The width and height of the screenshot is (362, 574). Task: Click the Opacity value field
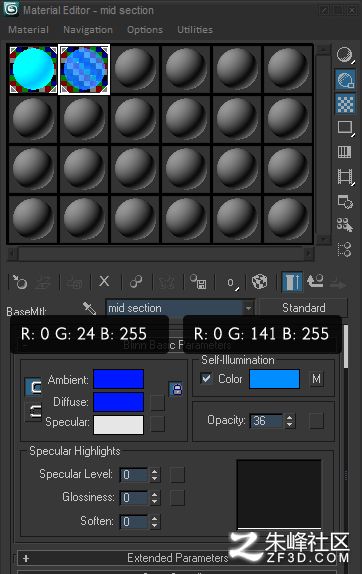coord(266,421)
